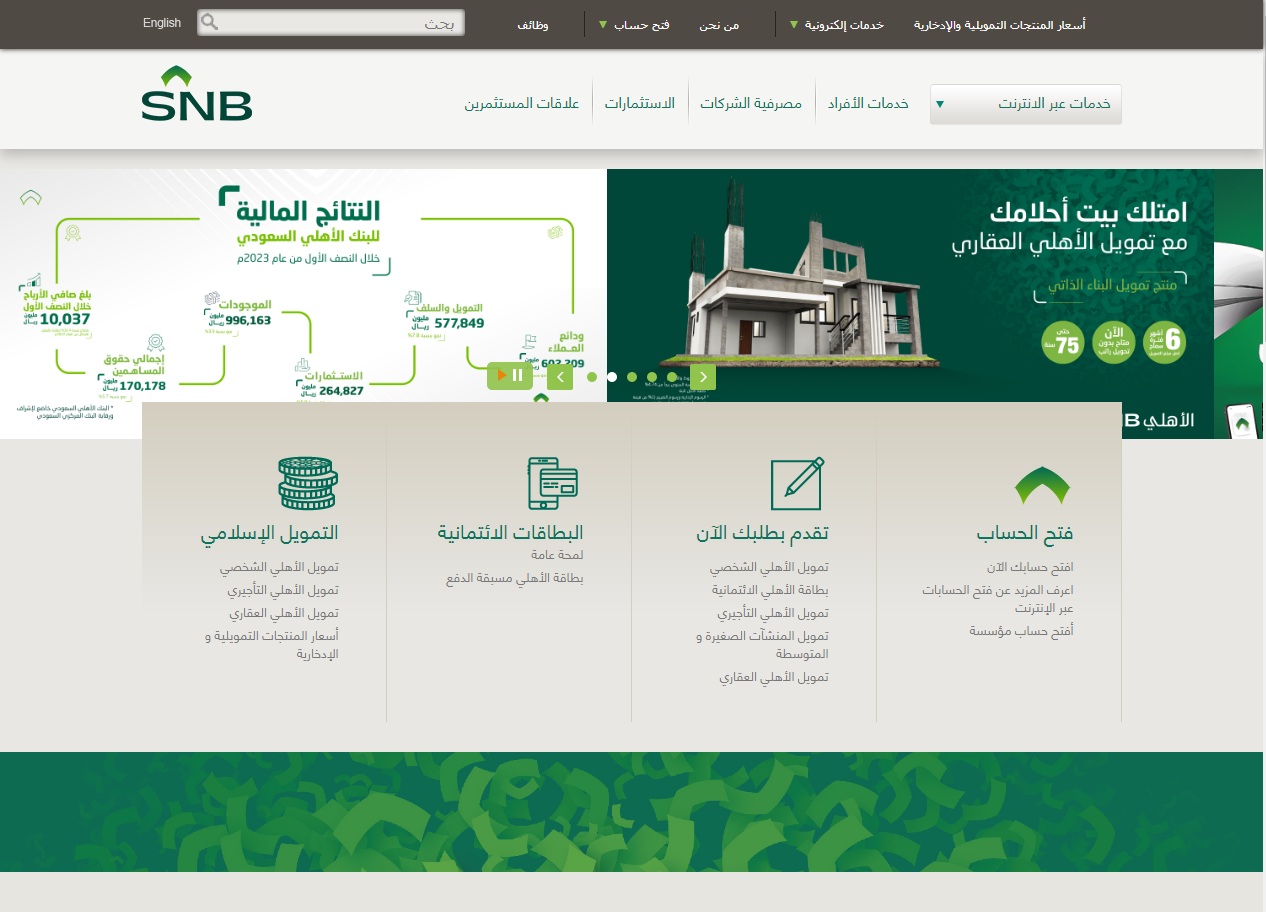Click تمويل الأهلي العقاري under التمويل الإسلامي
The image size is (1266, 912).
(x=284, y=613)
